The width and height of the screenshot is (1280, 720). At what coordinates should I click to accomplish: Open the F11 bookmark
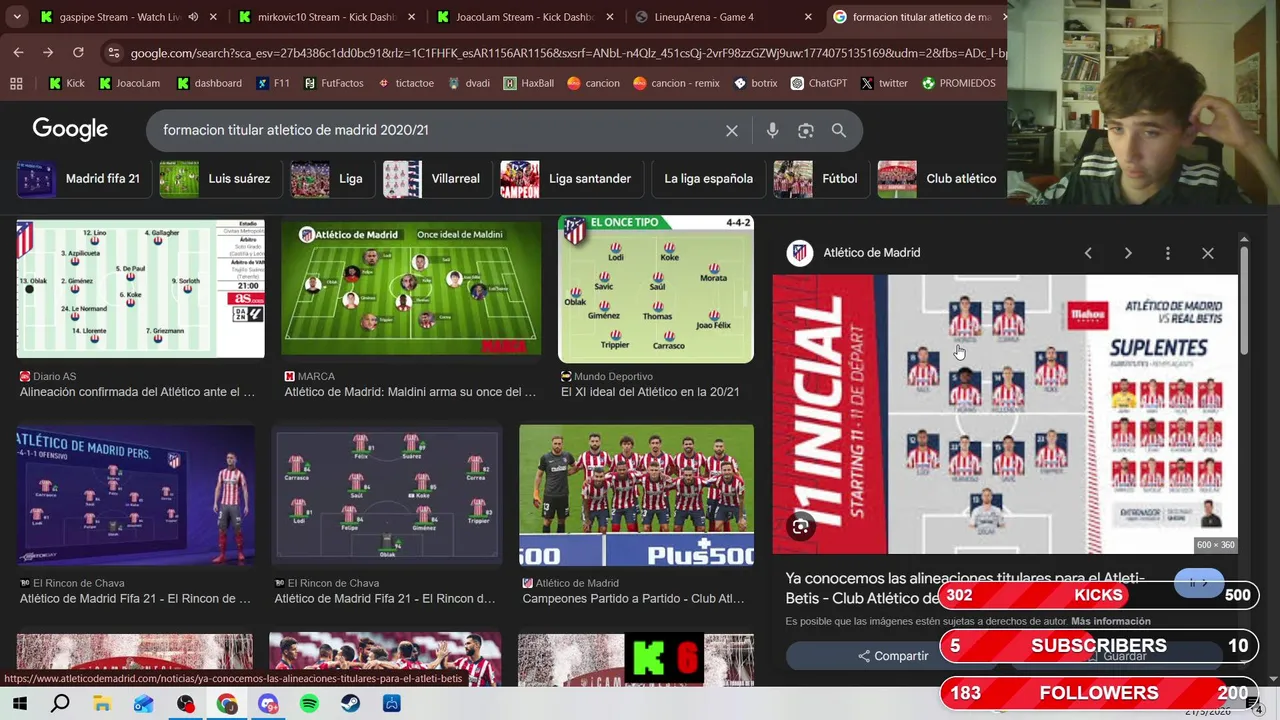(x=273, y=83)
